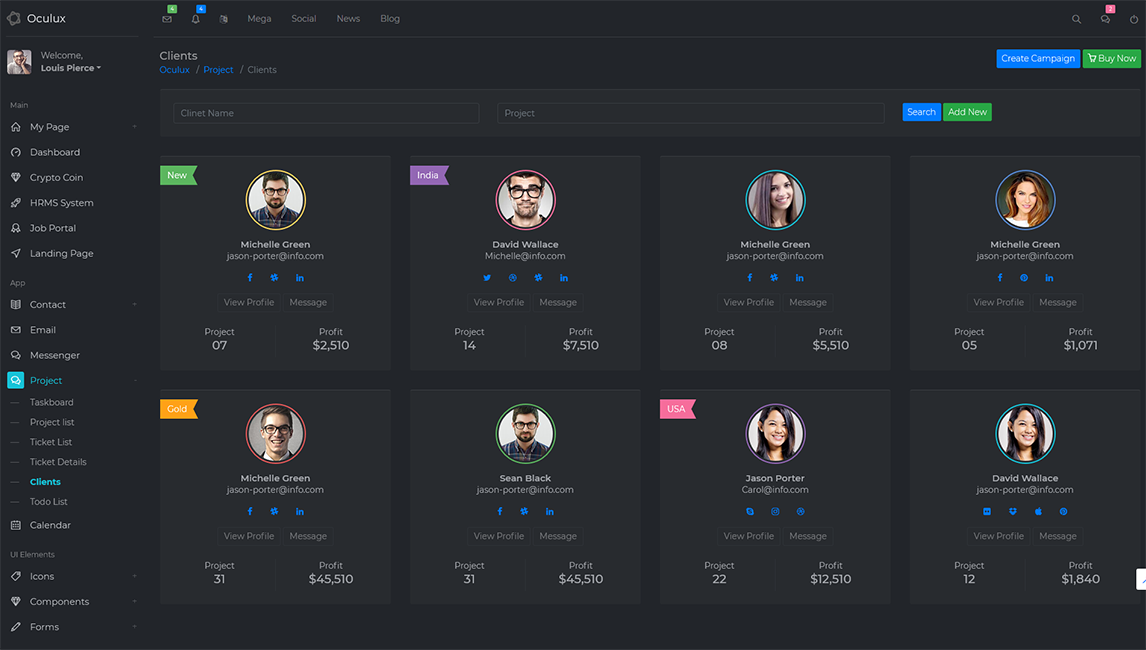Click the Clinet Name input field

tap(326, 113)
